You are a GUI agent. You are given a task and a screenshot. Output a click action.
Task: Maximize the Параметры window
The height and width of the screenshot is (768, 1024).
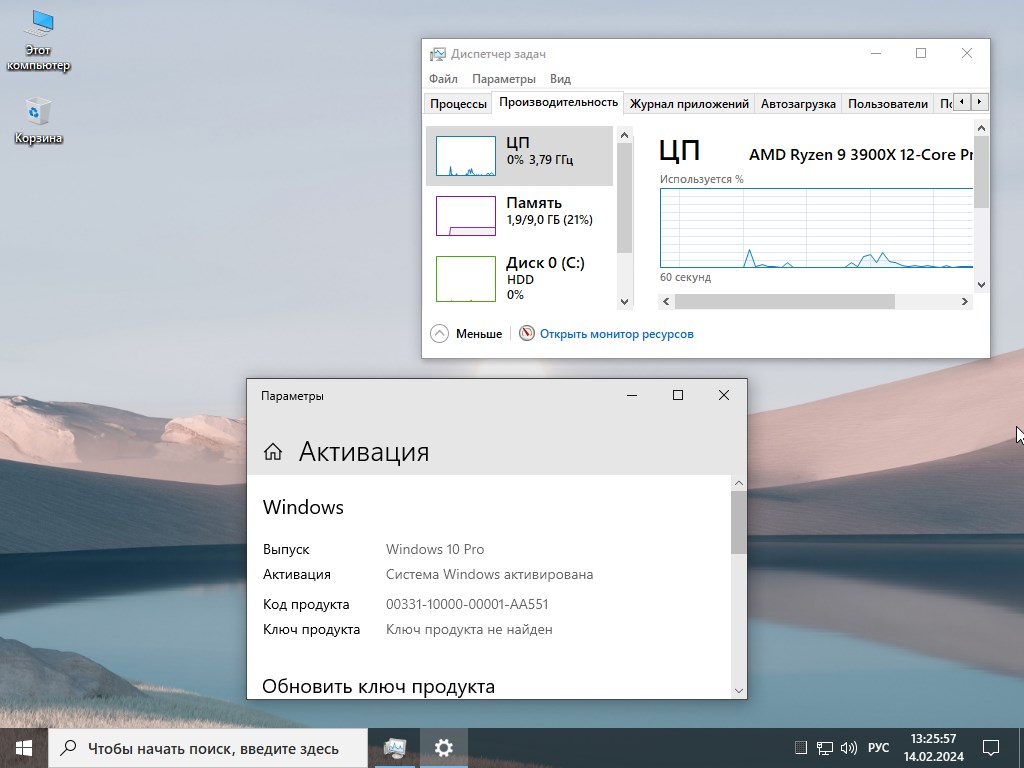coord(678,395)
